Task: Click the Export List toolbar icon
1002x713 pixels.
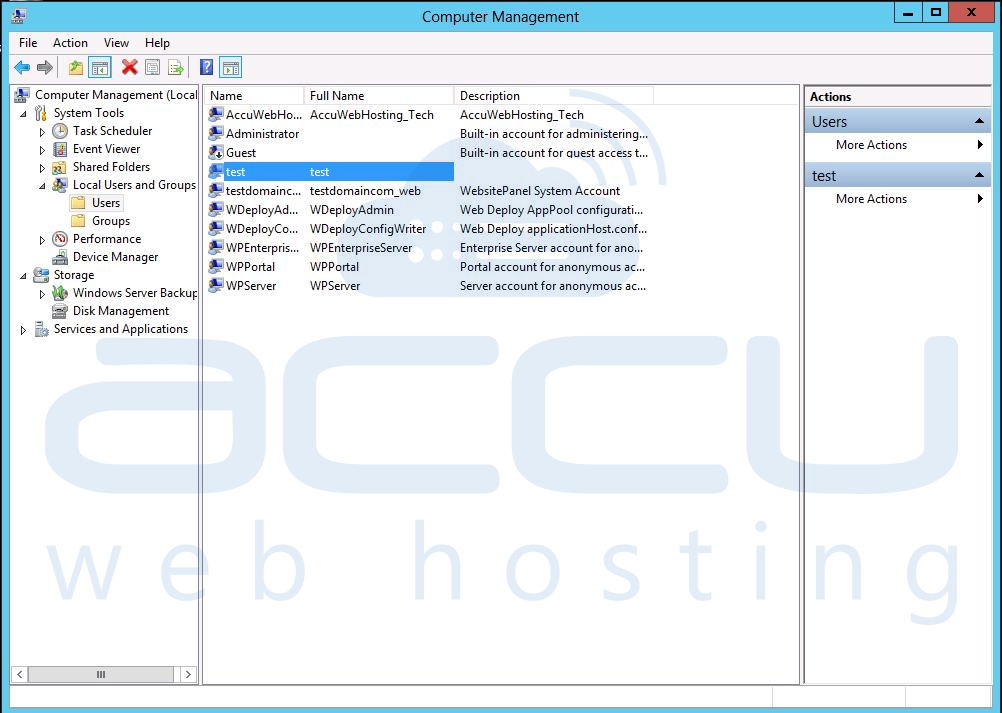Action: click(176, 67)
